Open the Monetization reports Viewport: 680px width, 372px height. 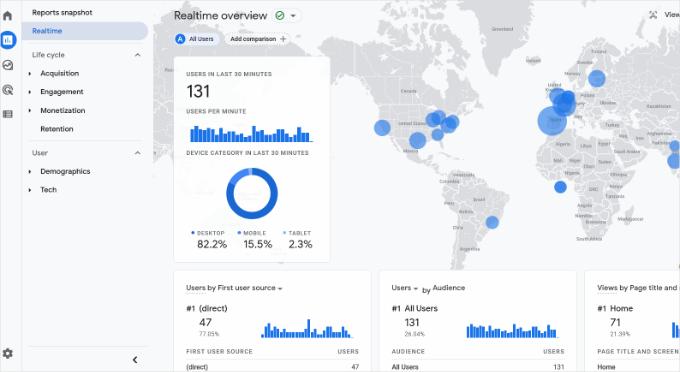63,111
